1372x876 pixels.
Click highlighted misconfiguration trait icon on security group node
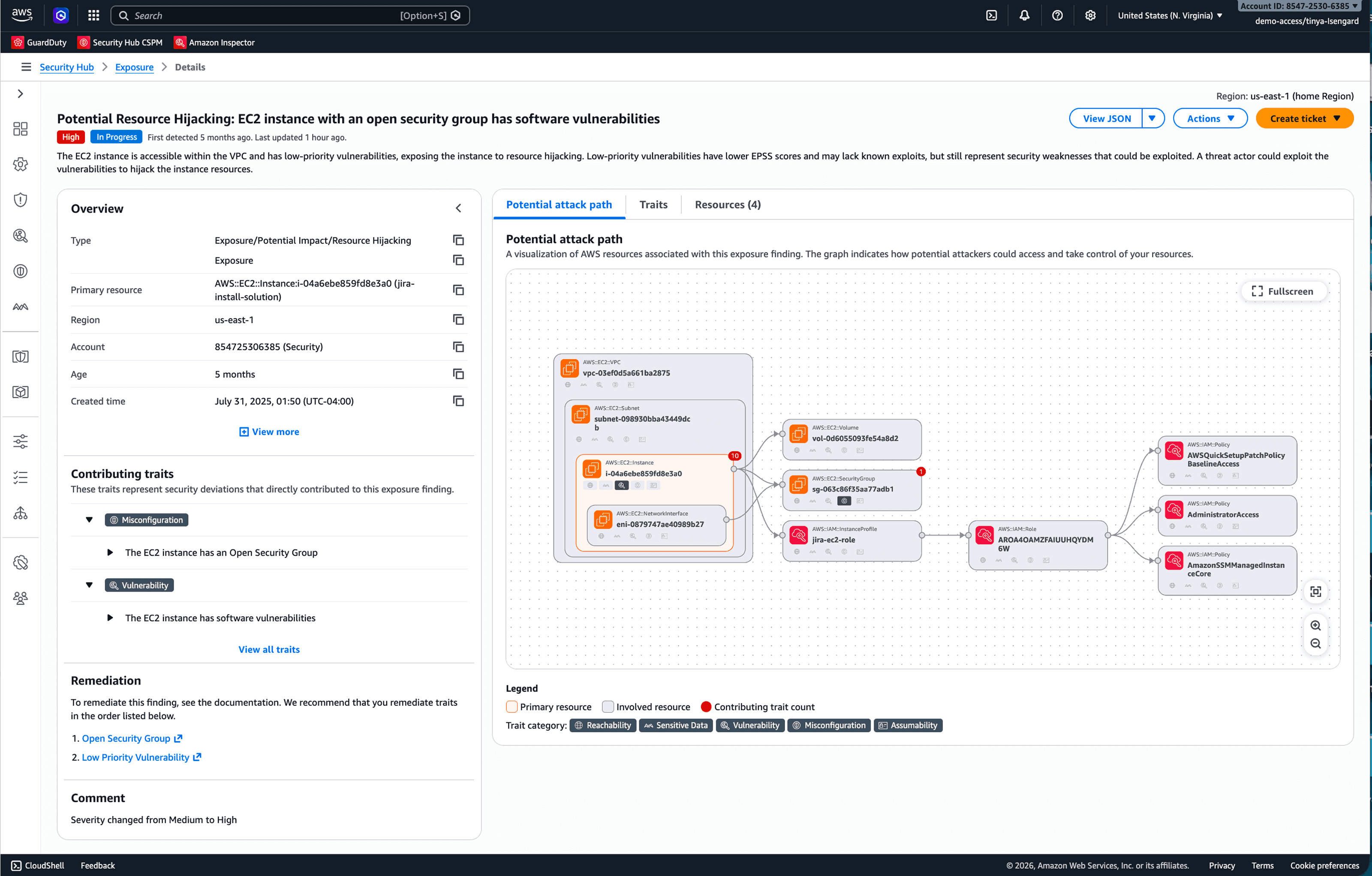coord(844,501)
